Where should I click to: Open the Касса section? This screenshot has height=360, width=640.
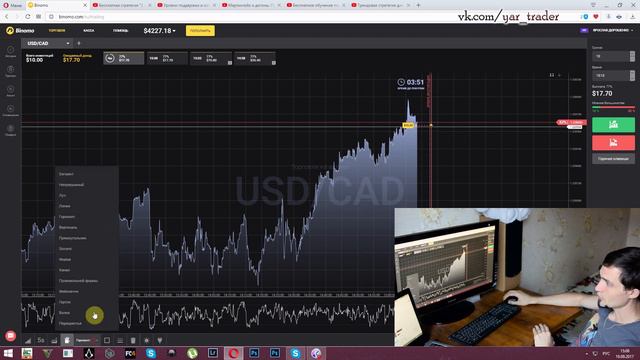pos(89,31)
